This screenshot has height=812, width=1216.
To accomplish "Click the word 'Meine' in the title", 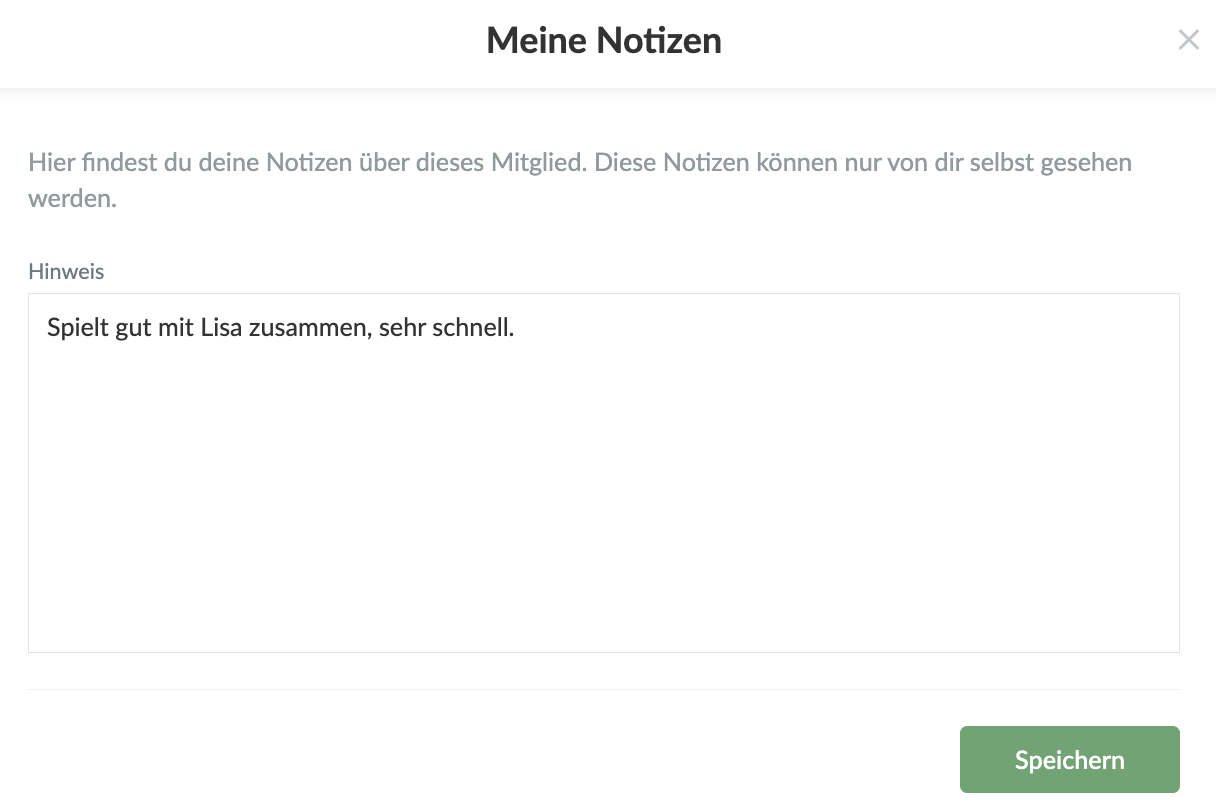I will tap(535, 41).
